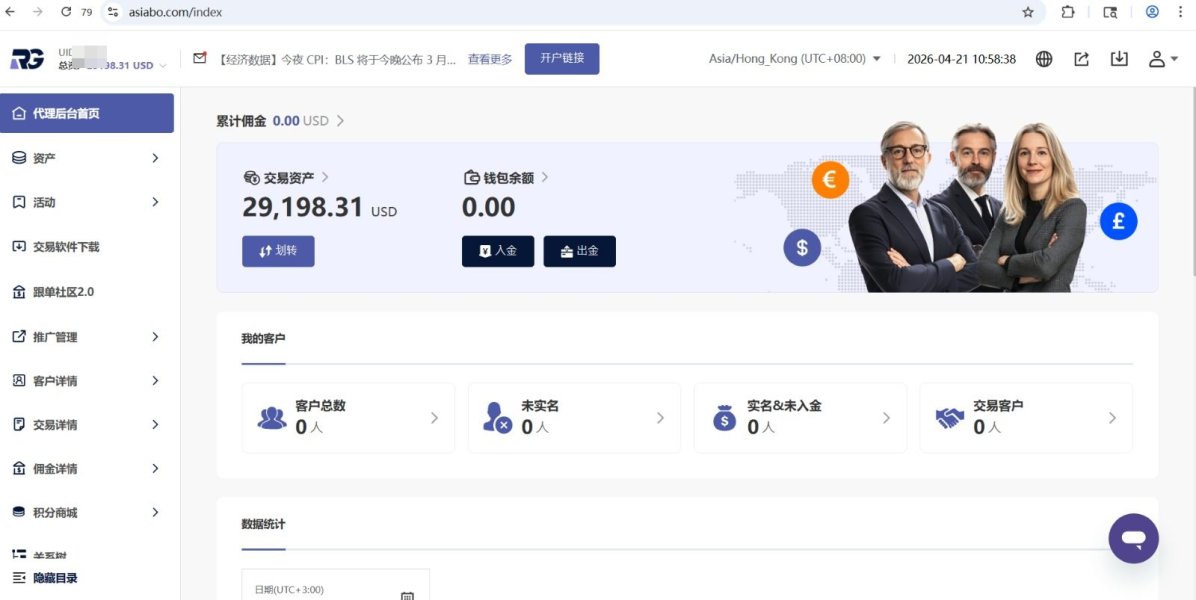The height and width of the screenshot is (600, 1196).
Task: Click the share export icon in header
Action: [1082, 59]
